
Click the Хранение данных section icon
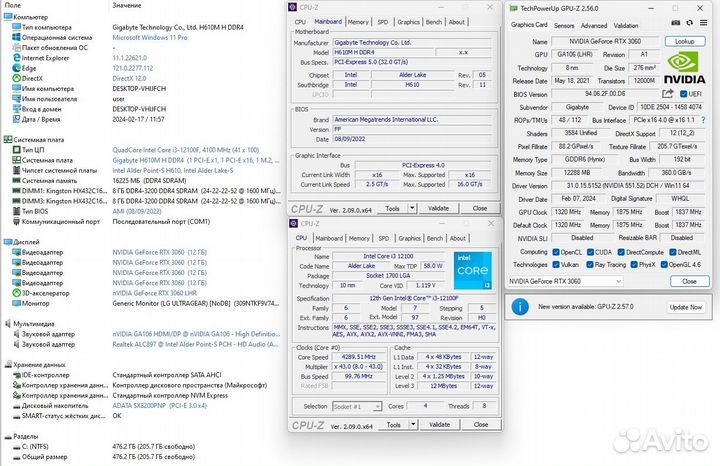click(x=8, y=365)
